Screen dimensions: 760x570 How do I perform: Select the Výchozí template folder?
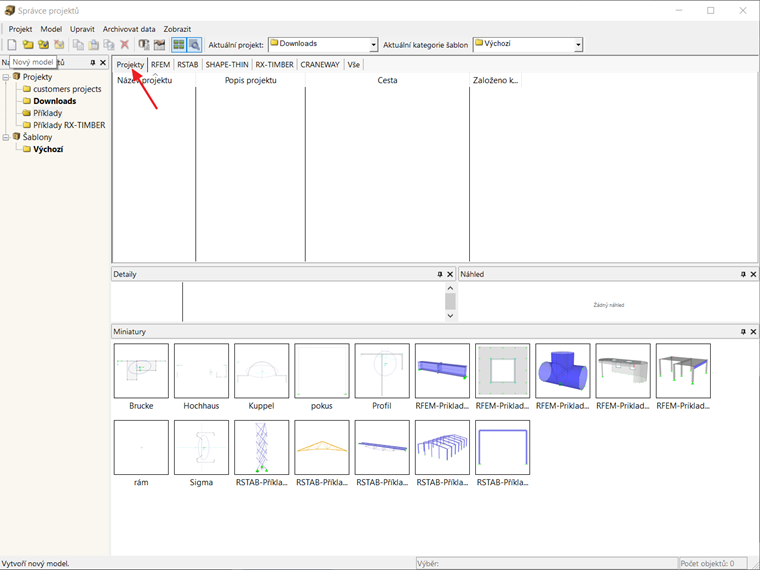tap(48, 149)
